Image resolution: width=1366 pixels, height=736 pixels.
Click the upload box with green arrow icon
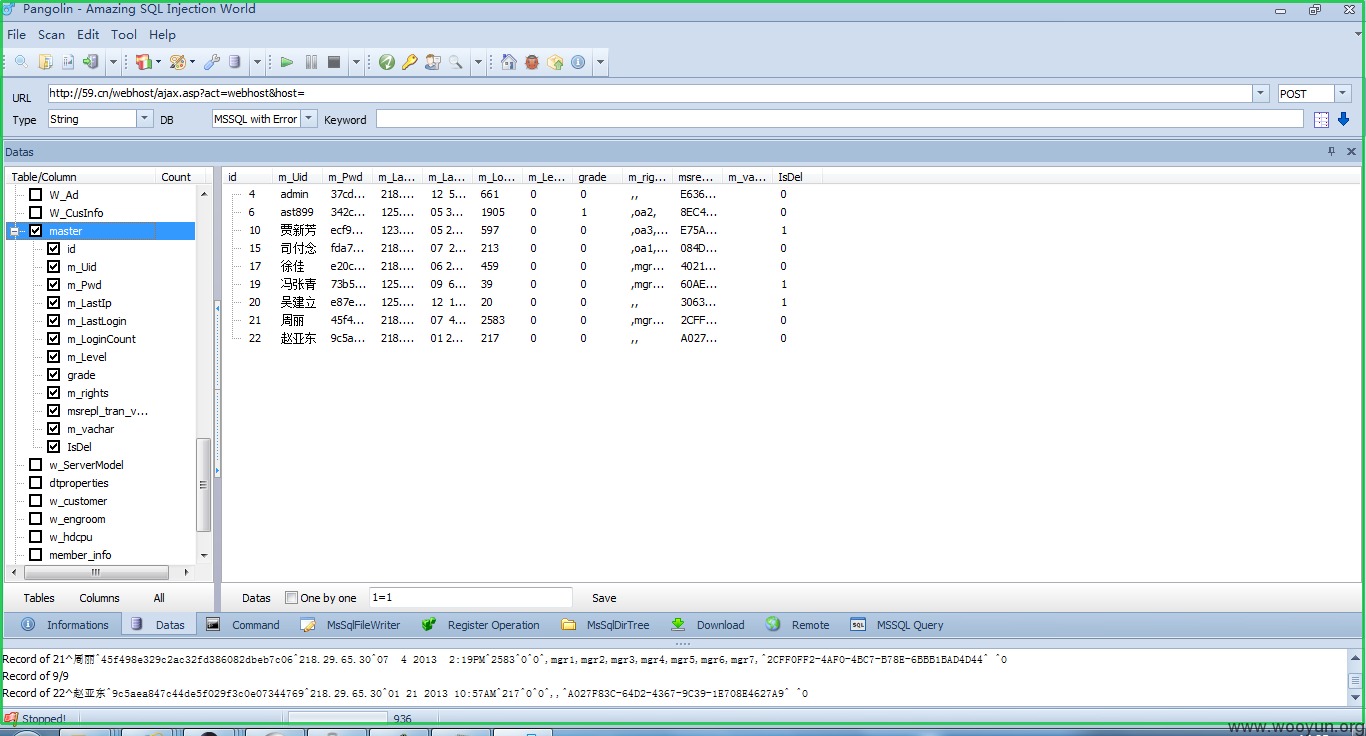tap(555, 62)
